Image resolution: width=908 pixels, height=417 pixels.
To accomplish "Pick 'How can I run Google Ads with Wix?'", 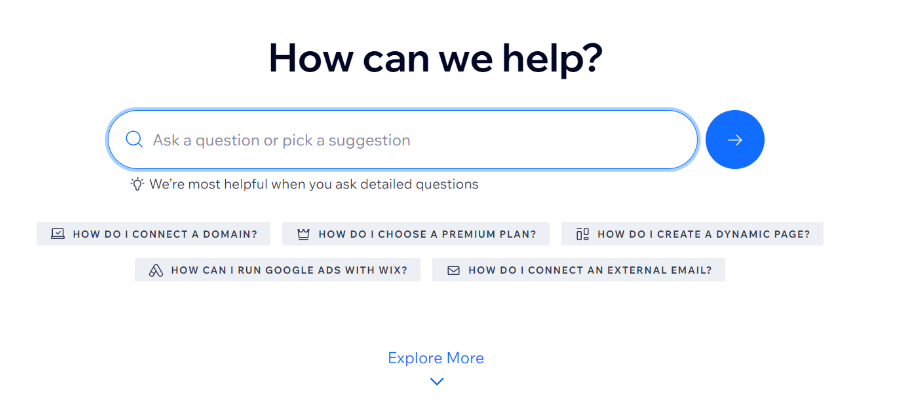I will [277, 270].
